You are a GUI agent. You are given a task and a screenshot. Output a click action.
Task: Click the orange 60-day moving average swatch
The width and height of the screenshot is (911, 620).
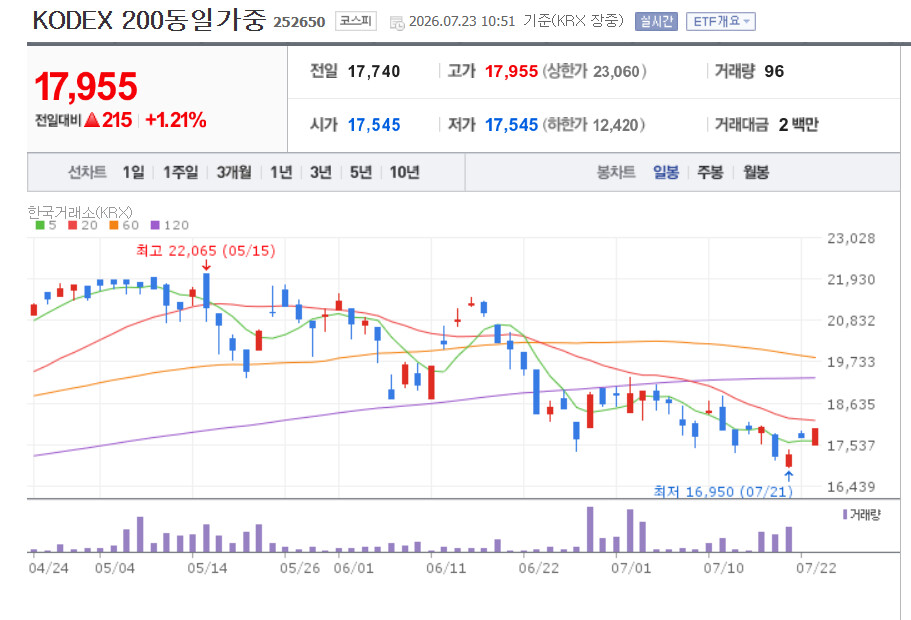coord(114,225)
